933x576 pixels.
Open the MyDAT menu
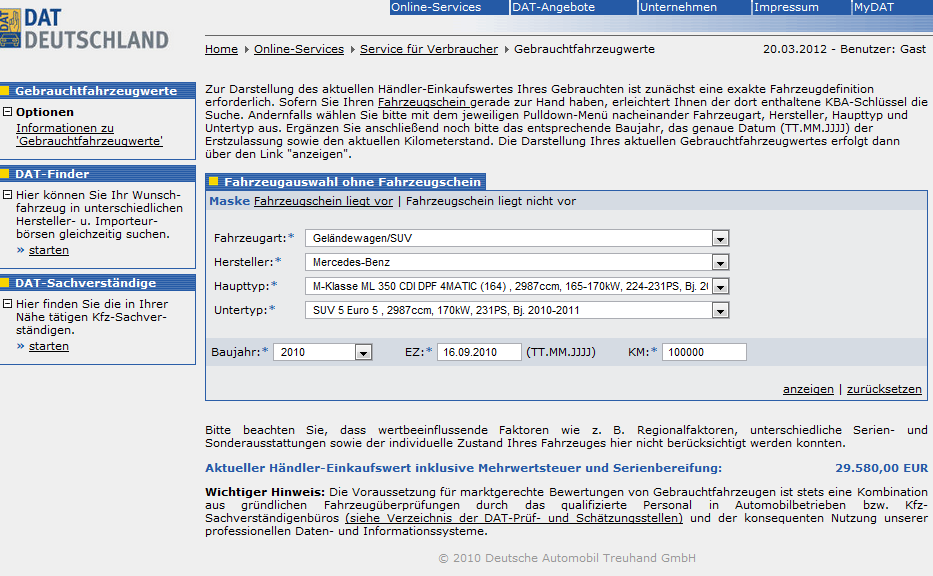(892, 7)
